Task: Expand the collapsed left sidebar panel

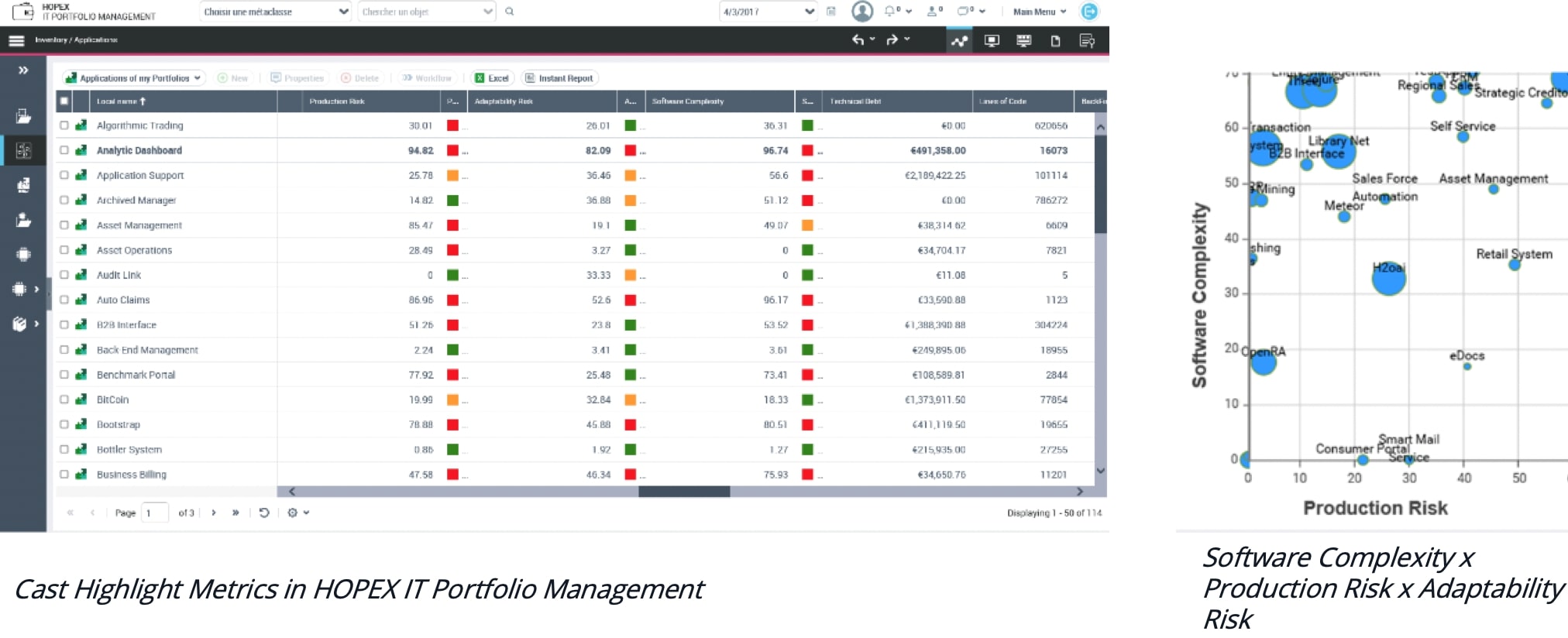Action: (24, 70)
